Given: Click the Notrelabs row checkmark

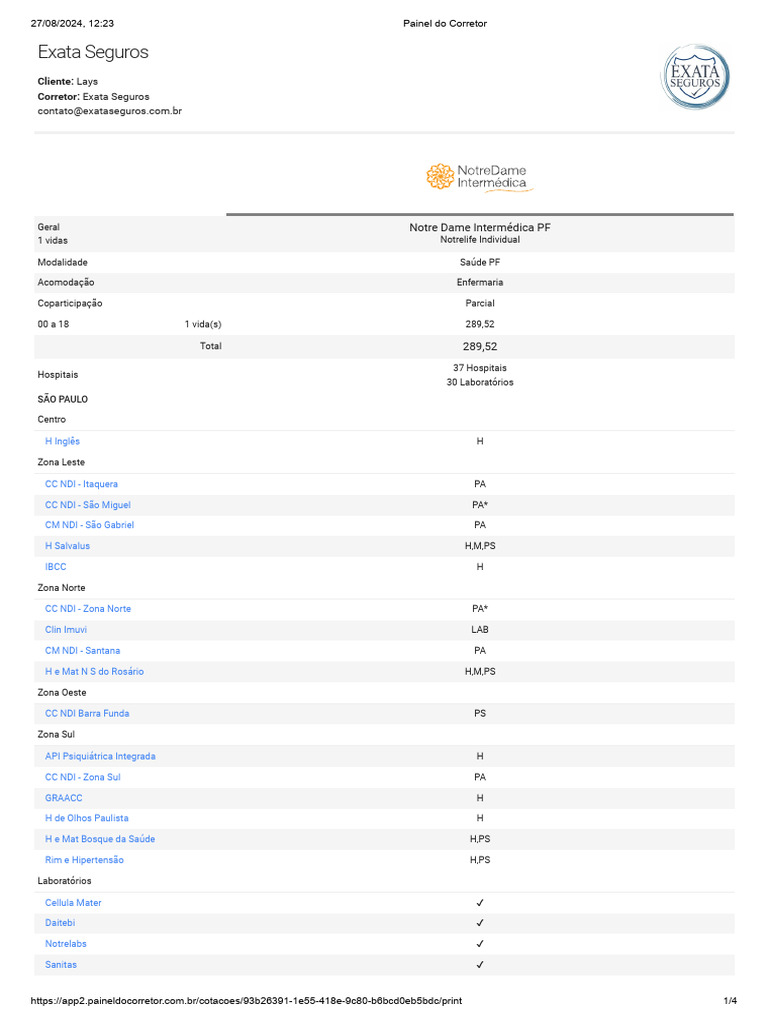Looking at the screenshot, I should 480,944.
